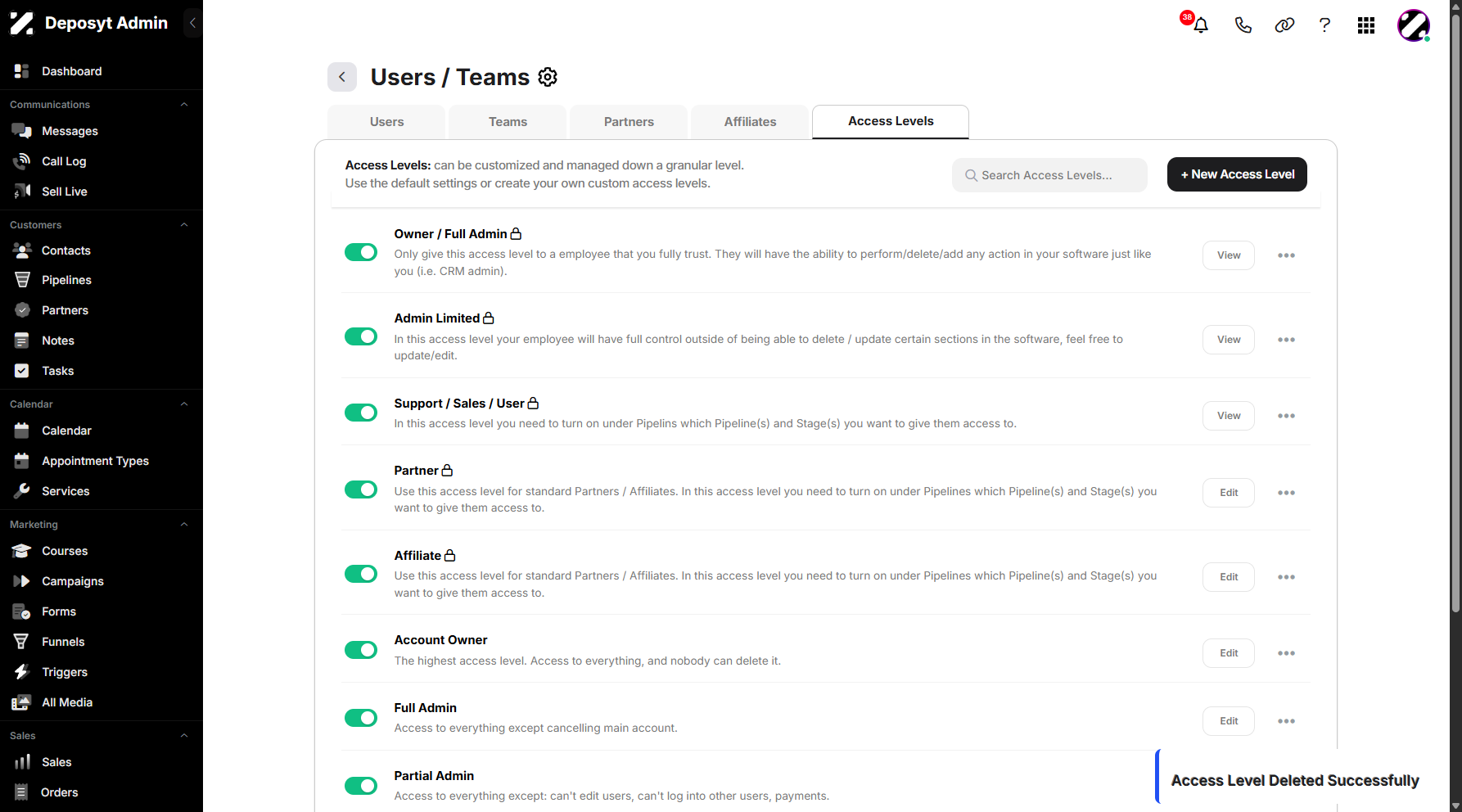Toggle Support / Sales / User access level

point(361,413)
